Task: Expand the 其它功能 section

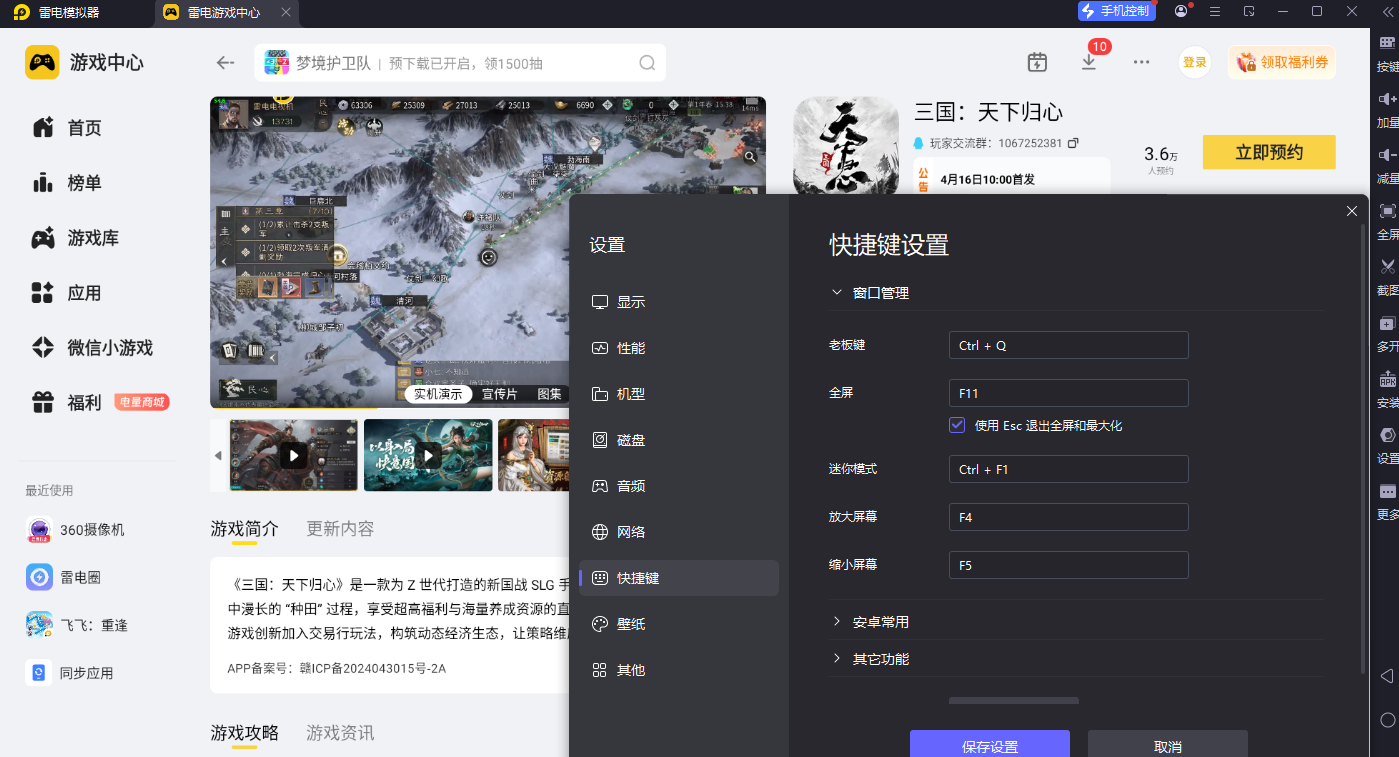Action: click(837, 659)
